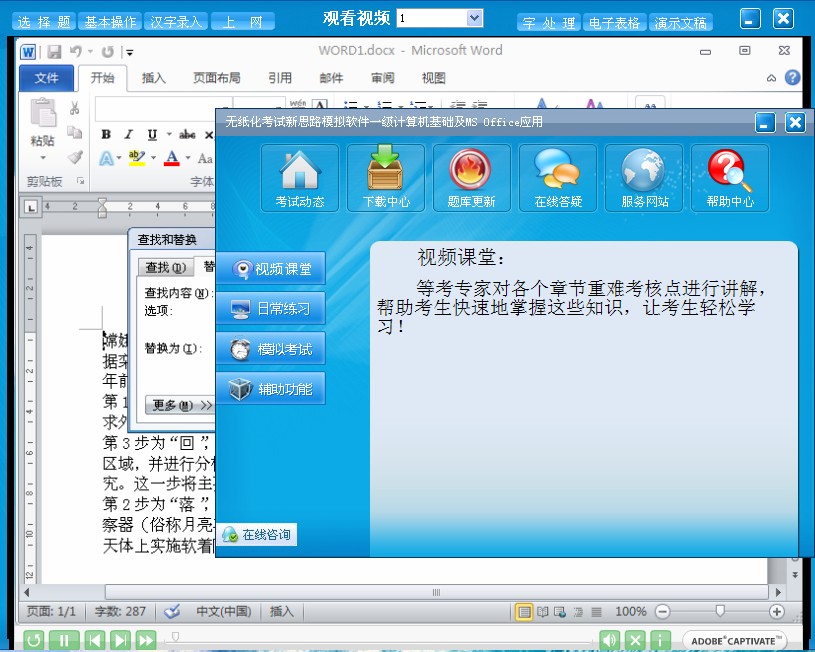Click the Word zoom slider handle
Image resolution: width=815 pixels, height=652 pixels.
(x=720, y=611)
